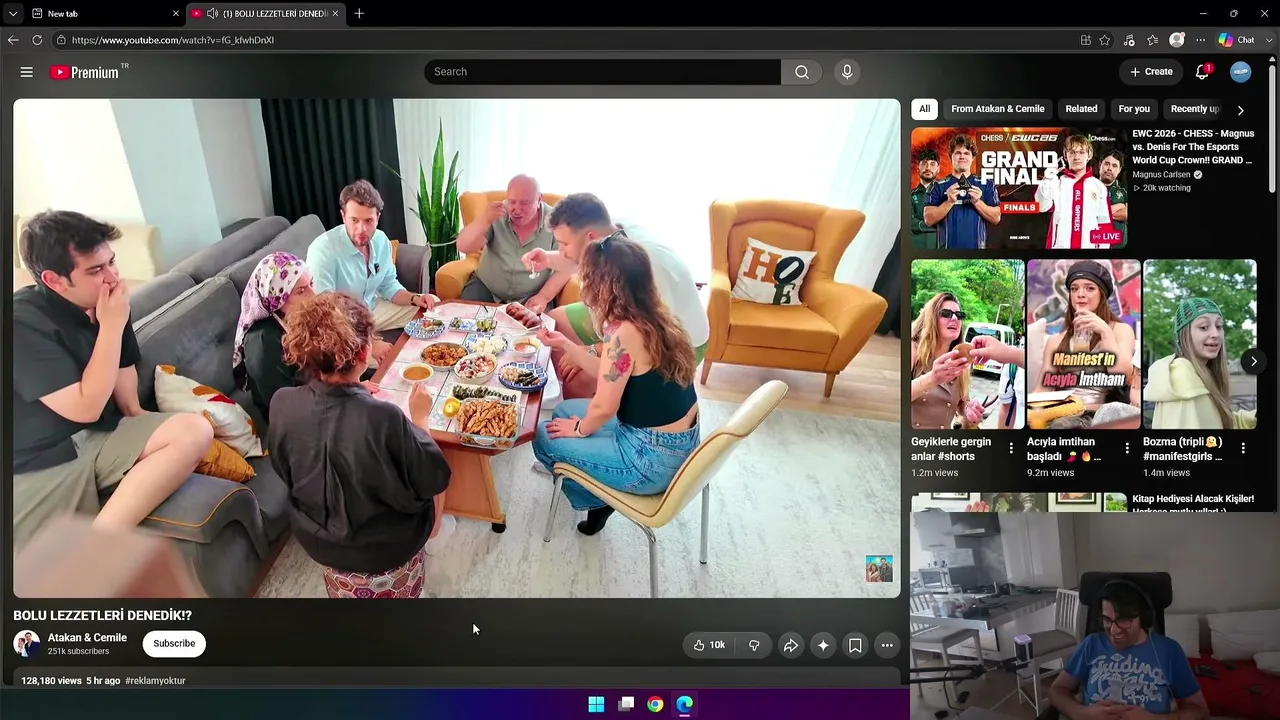Open the Windows Start menu
1280x720 pixels.
[x=596, y=704]
